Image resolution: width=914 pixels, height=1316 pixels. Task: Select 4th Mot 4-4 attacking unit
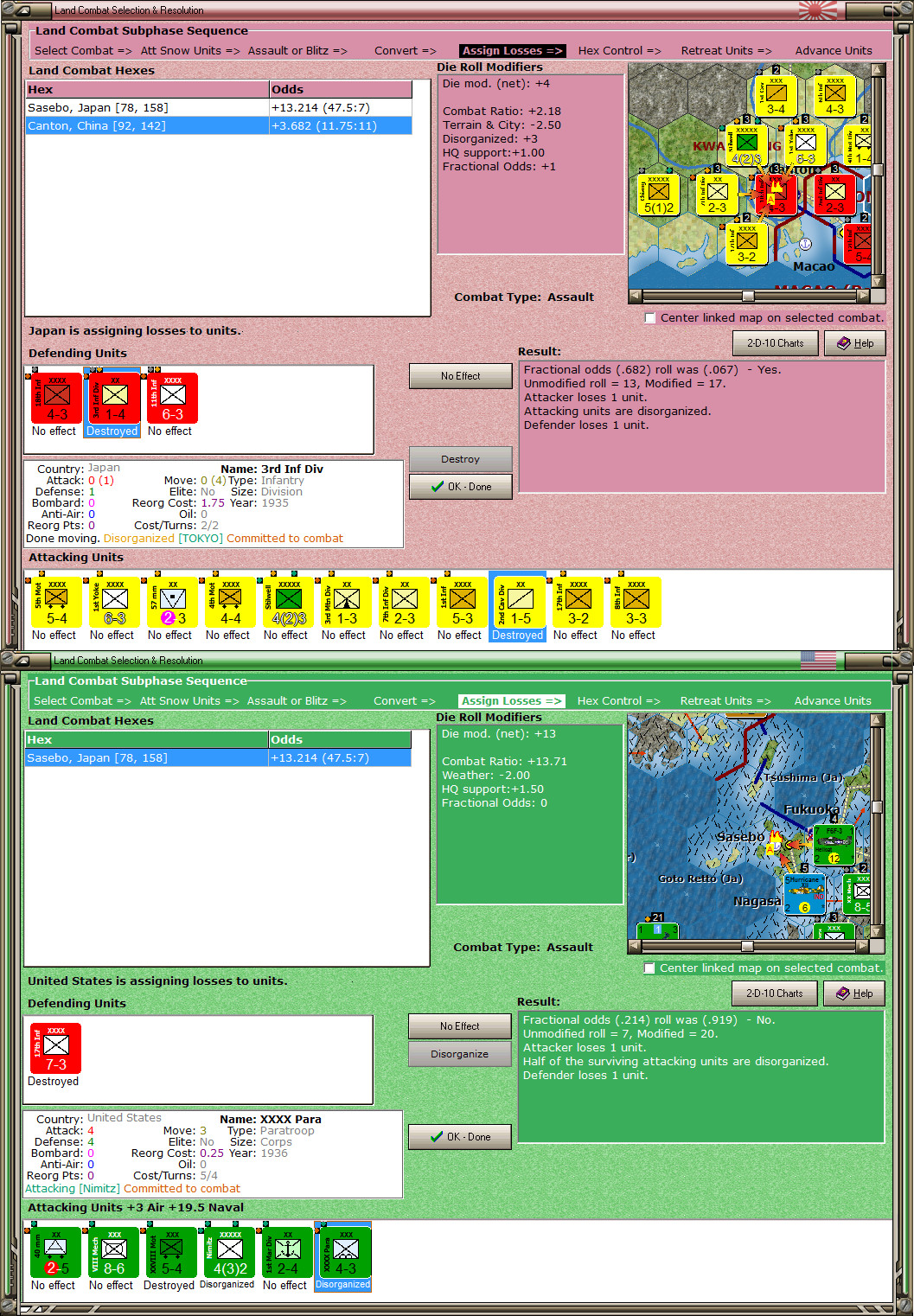[230, 603]
